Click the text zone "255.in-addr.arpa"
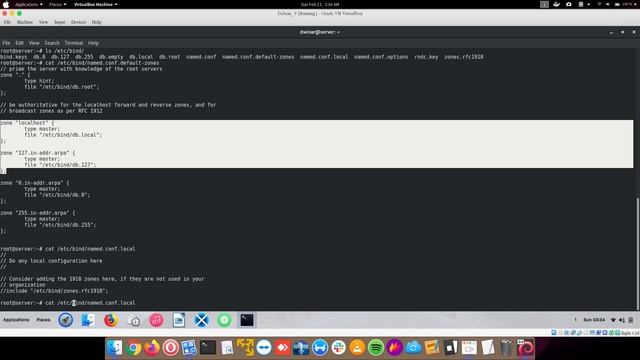The height and width of the screenshot is (360, 640). [38, 213]
